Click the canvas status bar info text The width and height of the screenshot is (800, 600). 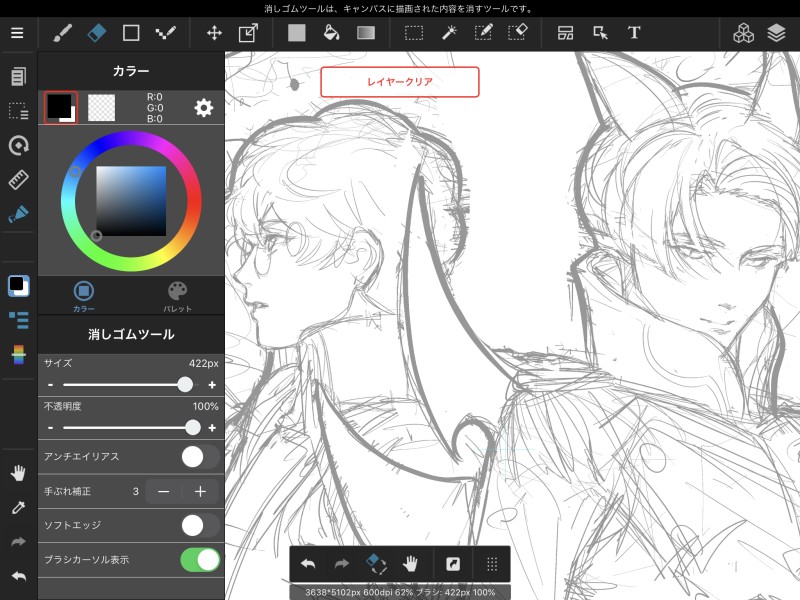[x=400, y=592]
